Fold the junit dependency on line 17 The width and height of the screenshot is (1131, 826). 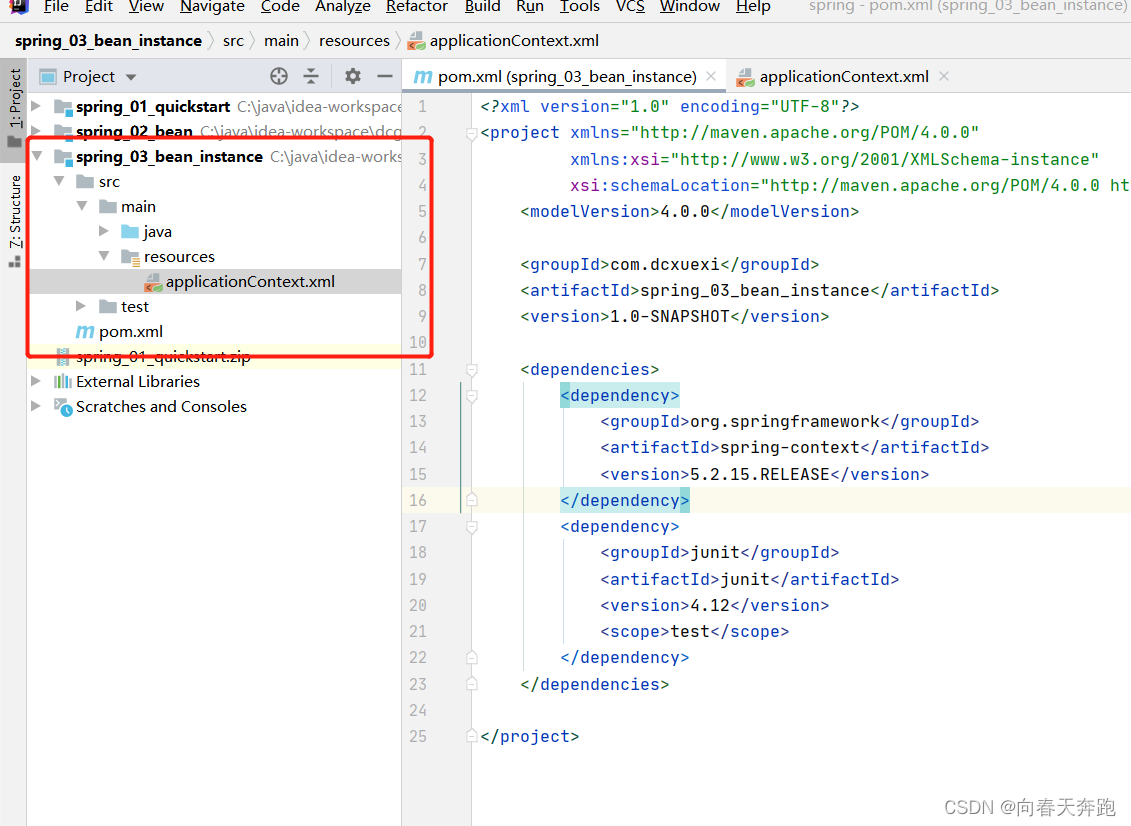[x=471, y=527]
